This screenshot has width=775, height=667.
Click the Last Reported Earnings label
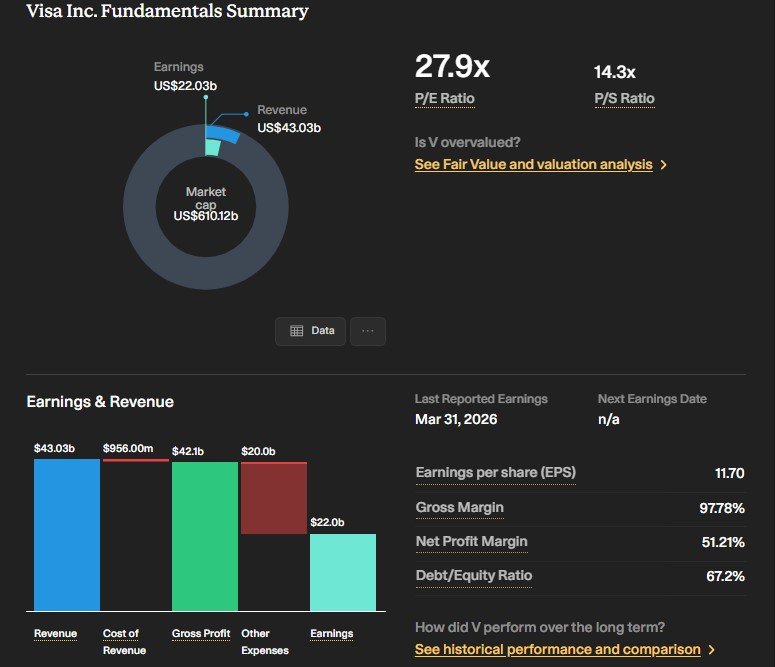point(481,399)
